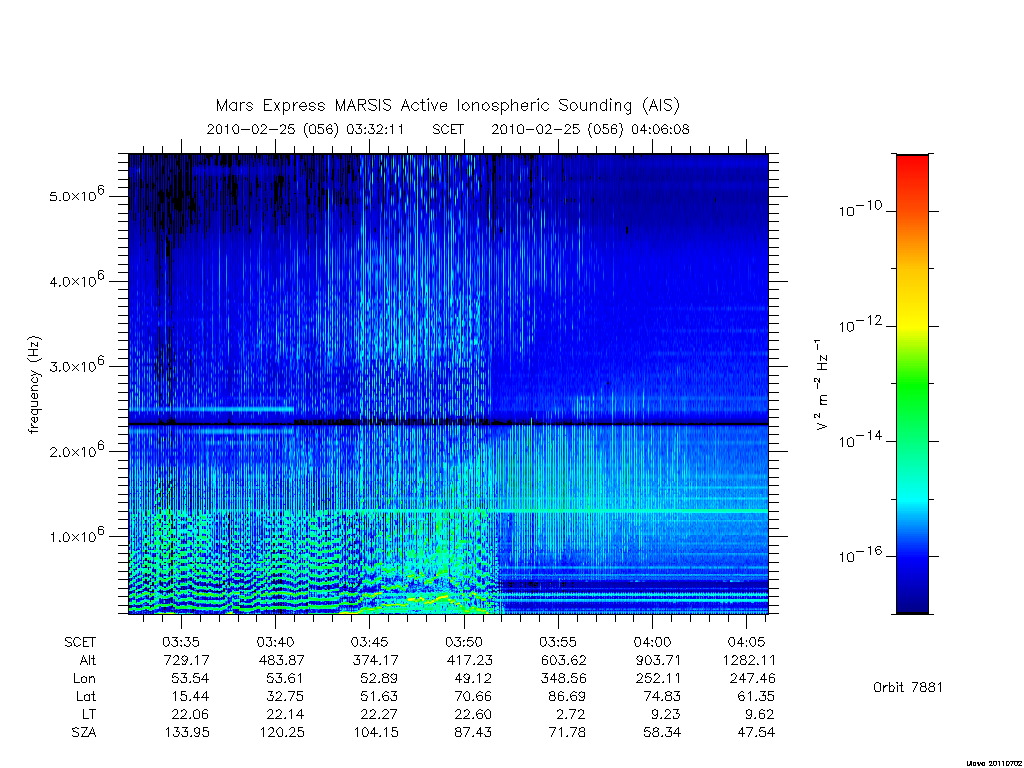Viewport: 1024px width, 768px height.
Task: Click local time value '2.72'
Action: click(571, 714)
